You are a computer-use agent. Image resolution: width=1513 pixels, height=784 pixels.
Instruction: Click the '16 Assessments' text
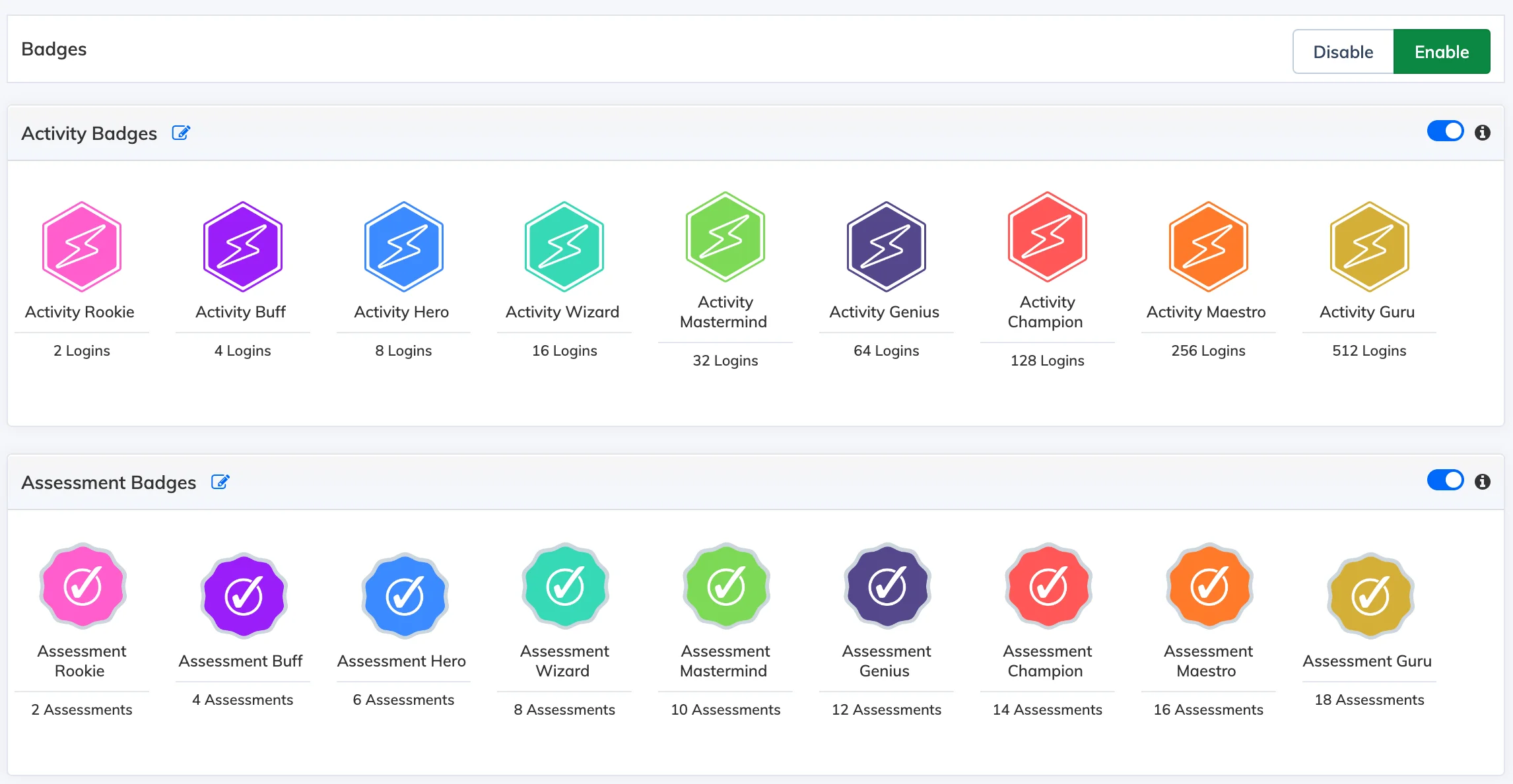pos(1209,709)
